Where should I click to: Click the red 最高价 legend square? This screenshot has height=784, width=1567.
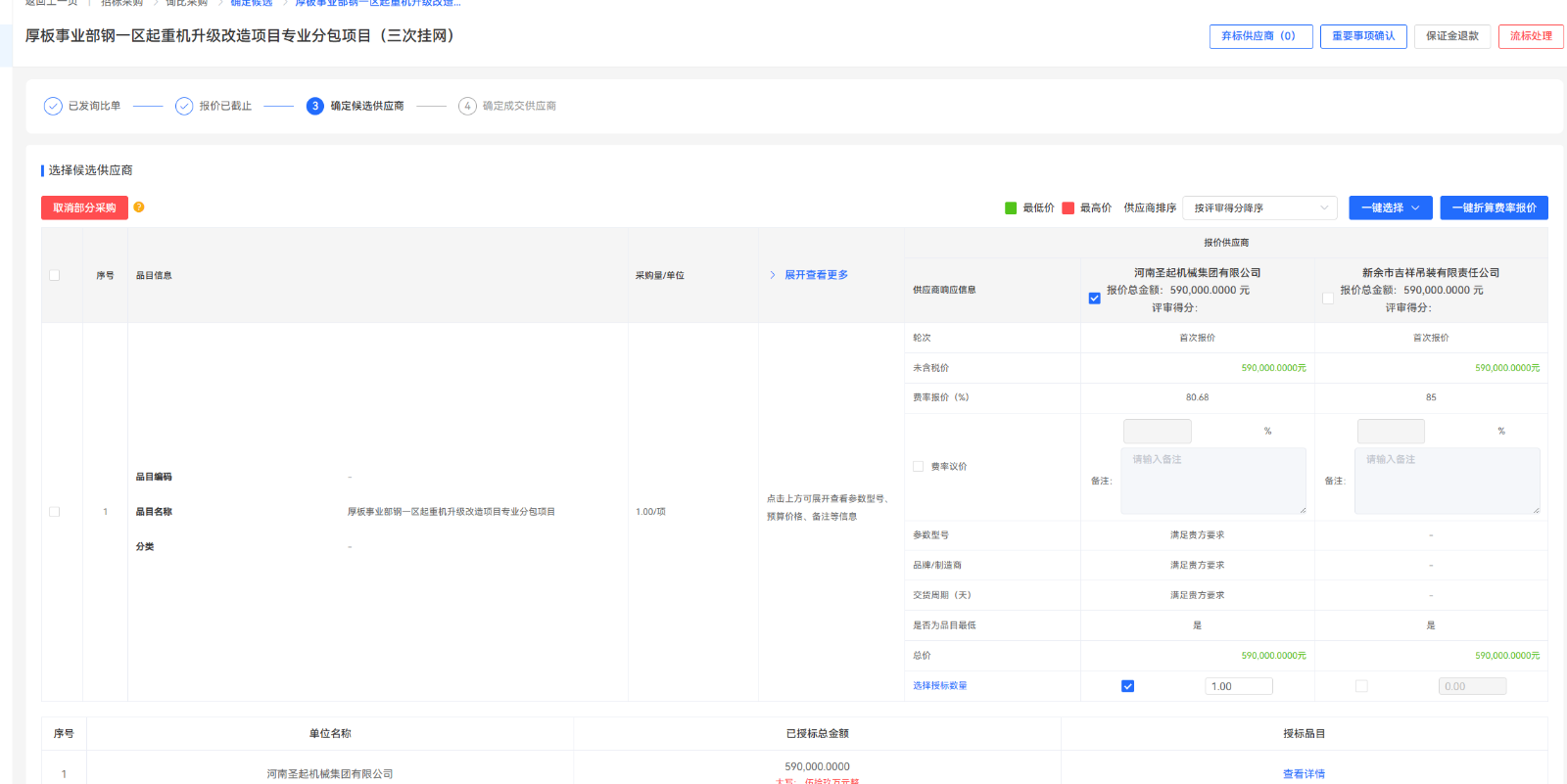(x=1068, y=208)
